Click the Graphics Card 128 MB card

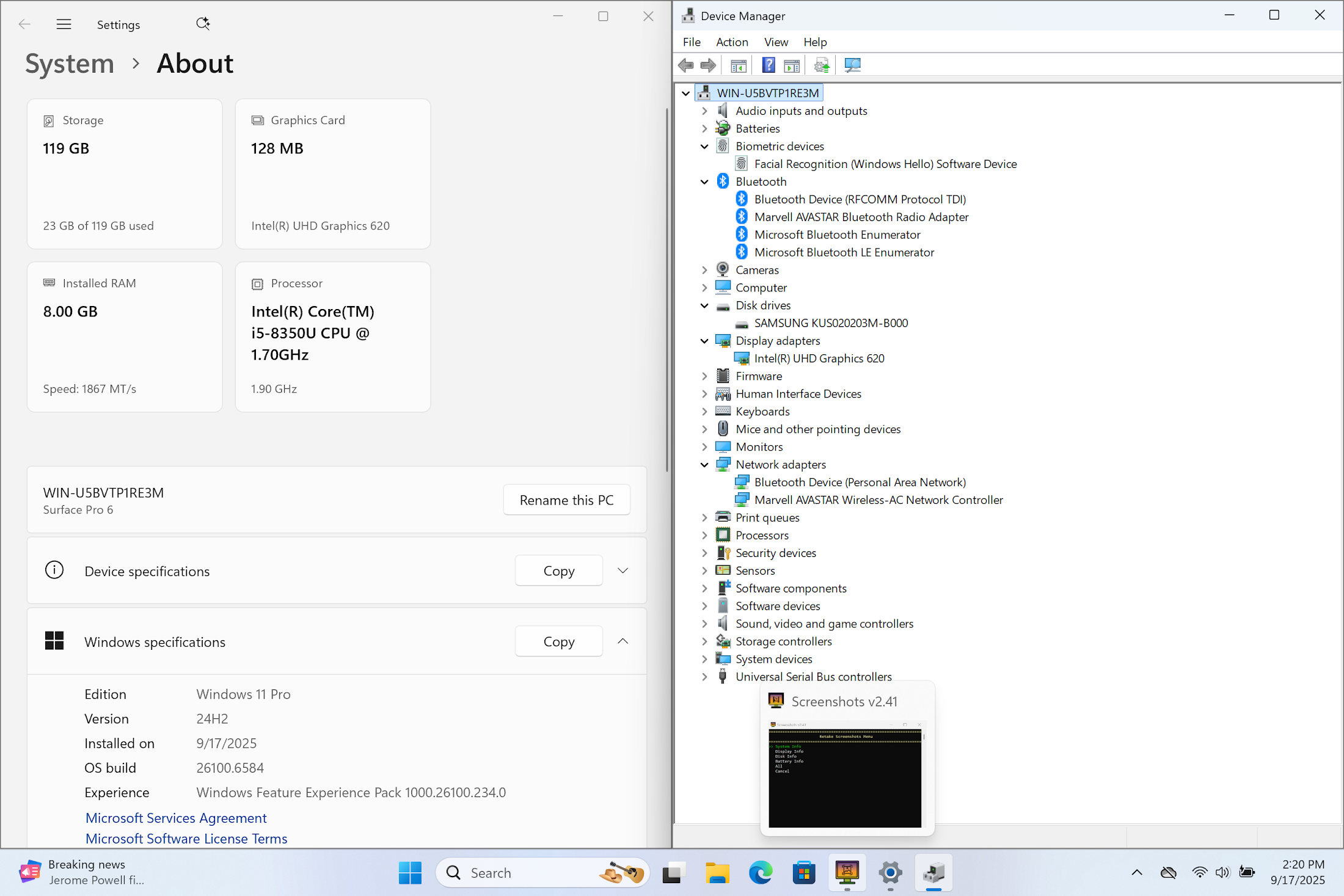(333, 174)
